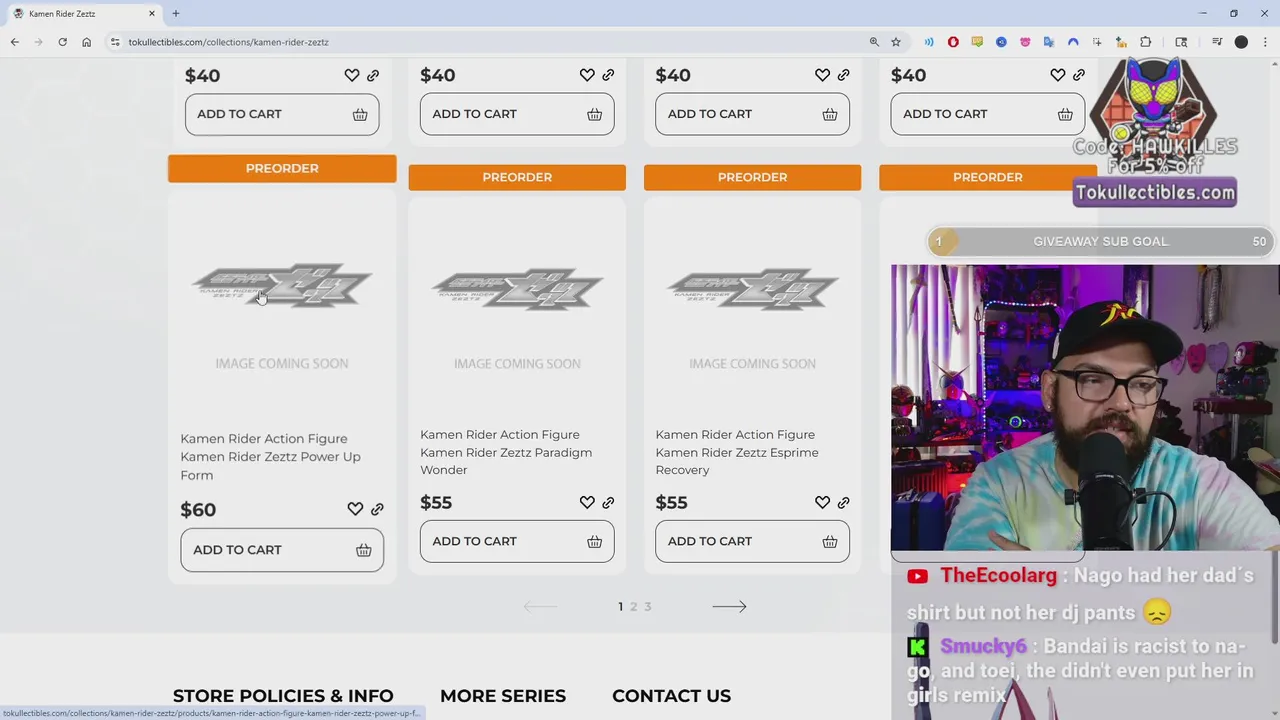Click the wishlist heart above Esprime Recovery
This screenshot has width=1280, height=720.
pos(822,75)
